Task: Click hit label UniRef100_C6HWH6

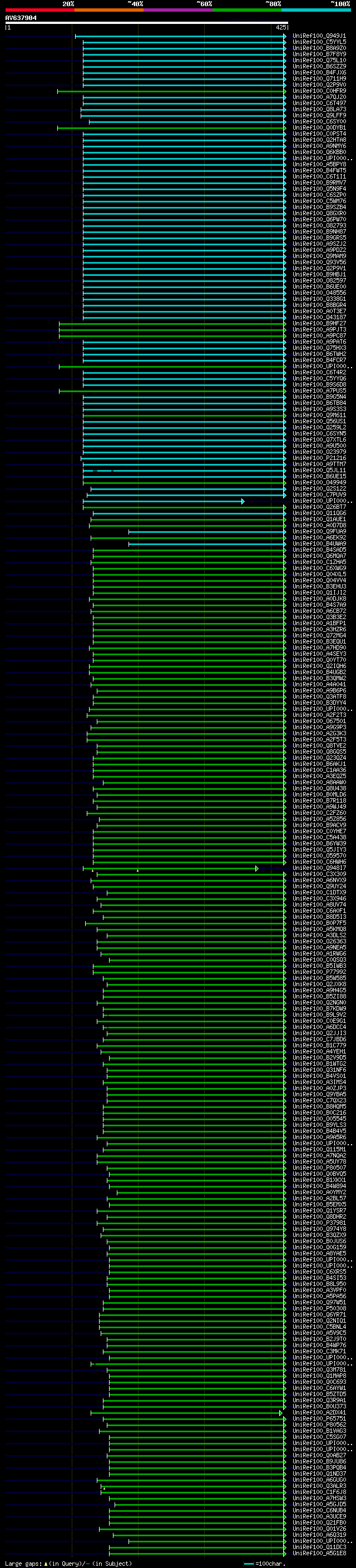Action: pos(319,862)
